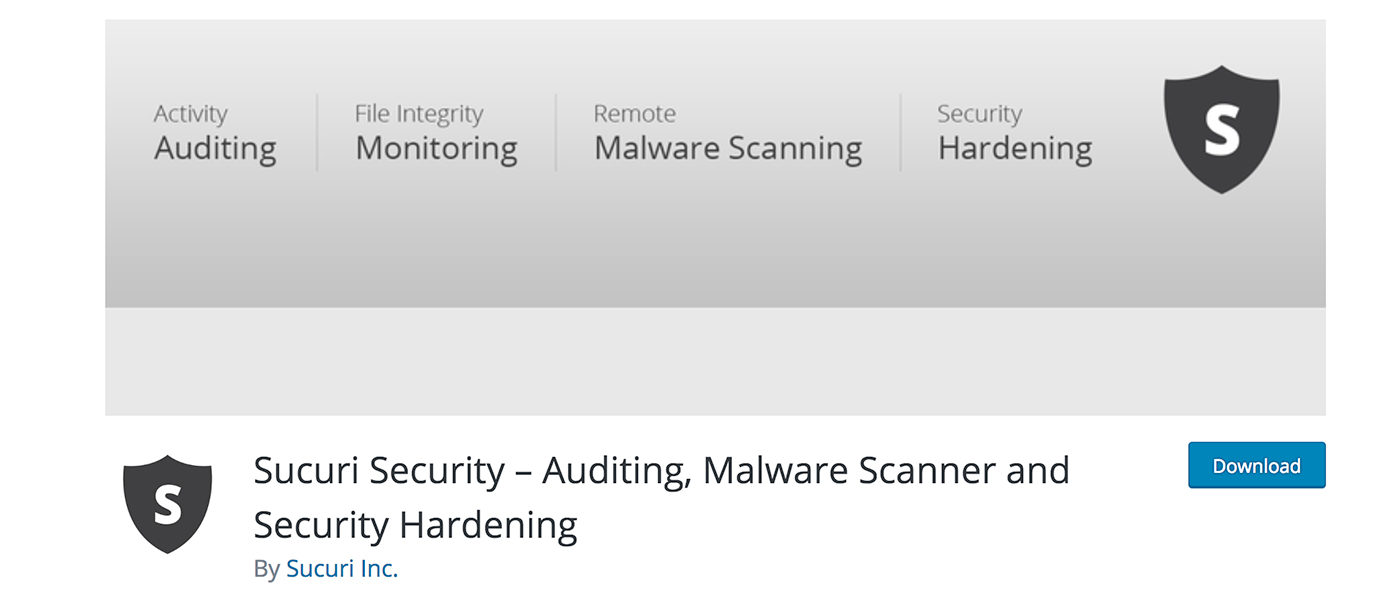Select the "Hardening" word in banner
Screen dimensions: 1400x608
tap(1015, 149)
